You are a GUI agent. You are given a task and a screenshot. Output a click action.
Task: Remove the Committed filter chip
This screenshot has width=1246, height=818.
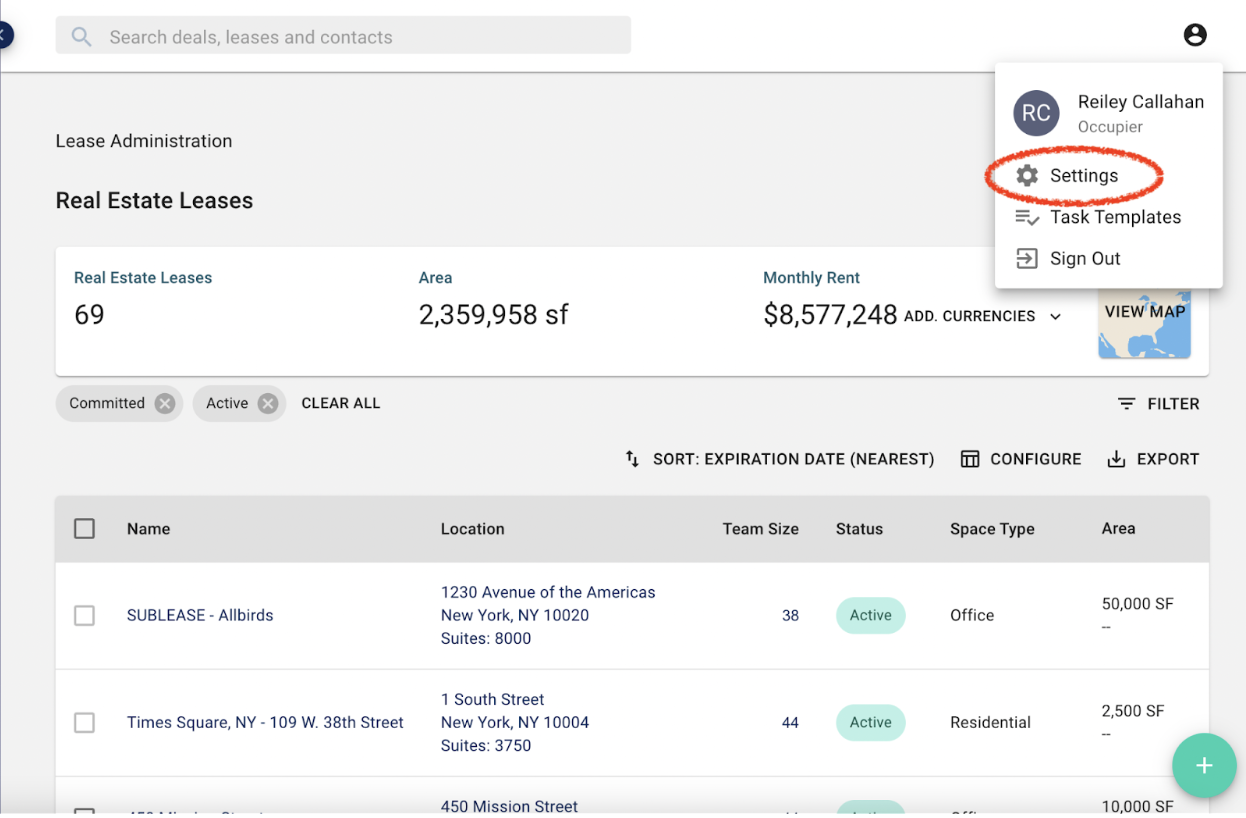pyautogui.click(x=165, y=403)
